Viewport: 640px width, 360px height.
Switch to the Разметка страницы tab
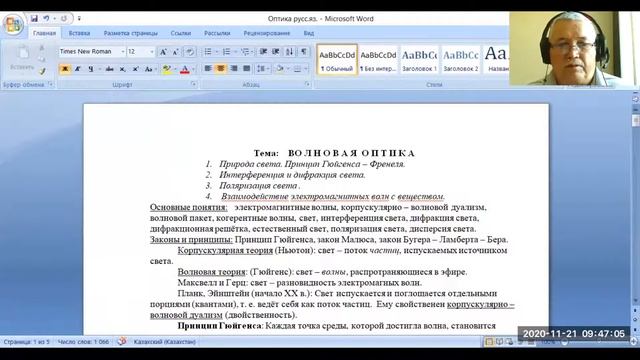[x=131, y=33]
